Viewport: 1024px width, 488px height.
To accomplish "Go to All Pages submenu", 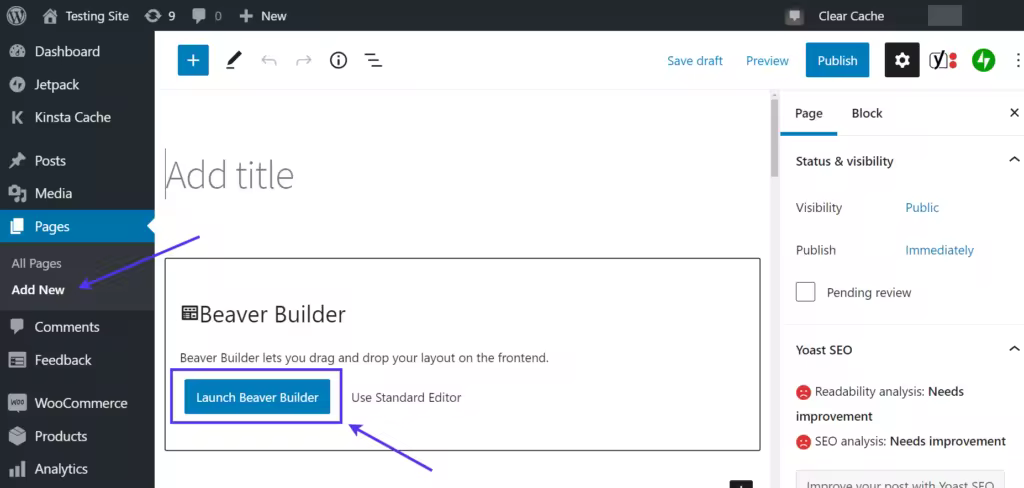I will click(x=37, y=263).
